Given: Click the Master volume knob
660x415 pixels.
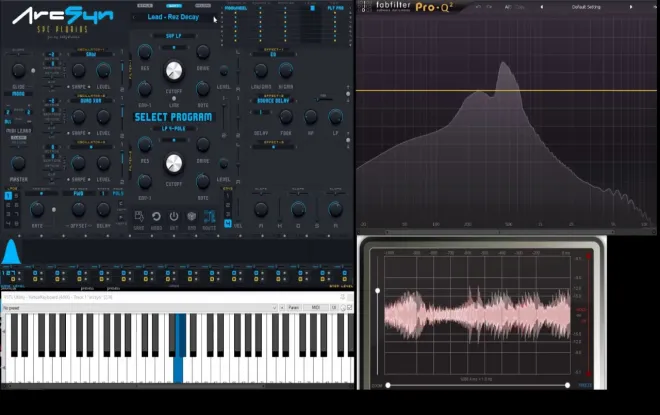Looking at the screenshot, I should pos(19,163).
